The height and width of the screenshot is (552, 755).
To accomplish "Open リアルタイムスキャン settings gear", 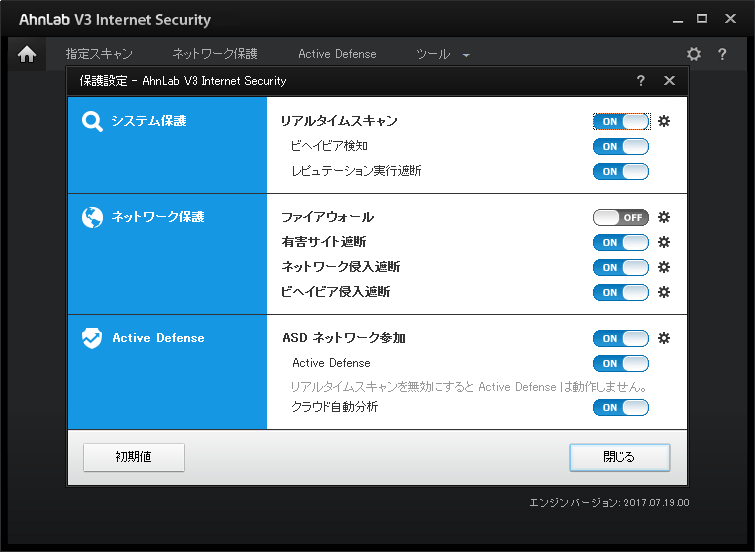I will [x=664, y=121].
